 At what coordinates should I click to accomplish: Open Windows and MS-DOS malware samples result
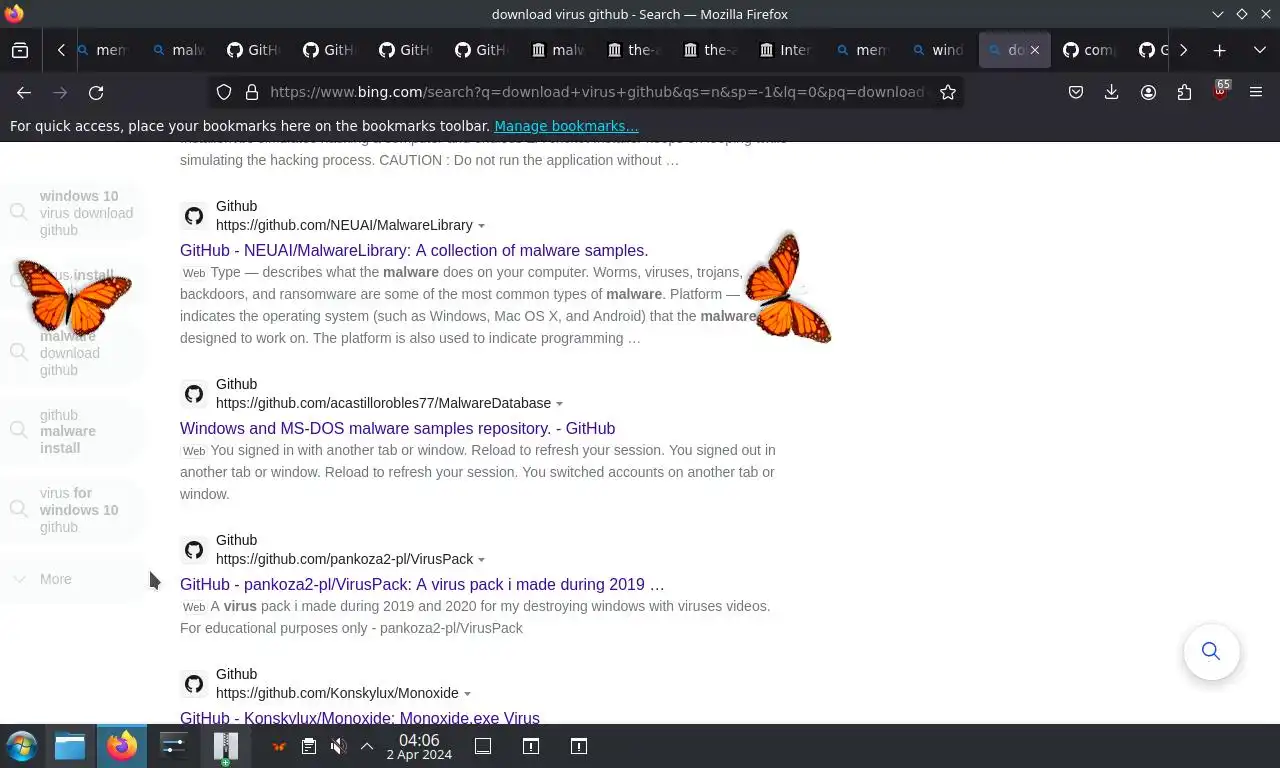pyautogui.click(x=397, y=428)
